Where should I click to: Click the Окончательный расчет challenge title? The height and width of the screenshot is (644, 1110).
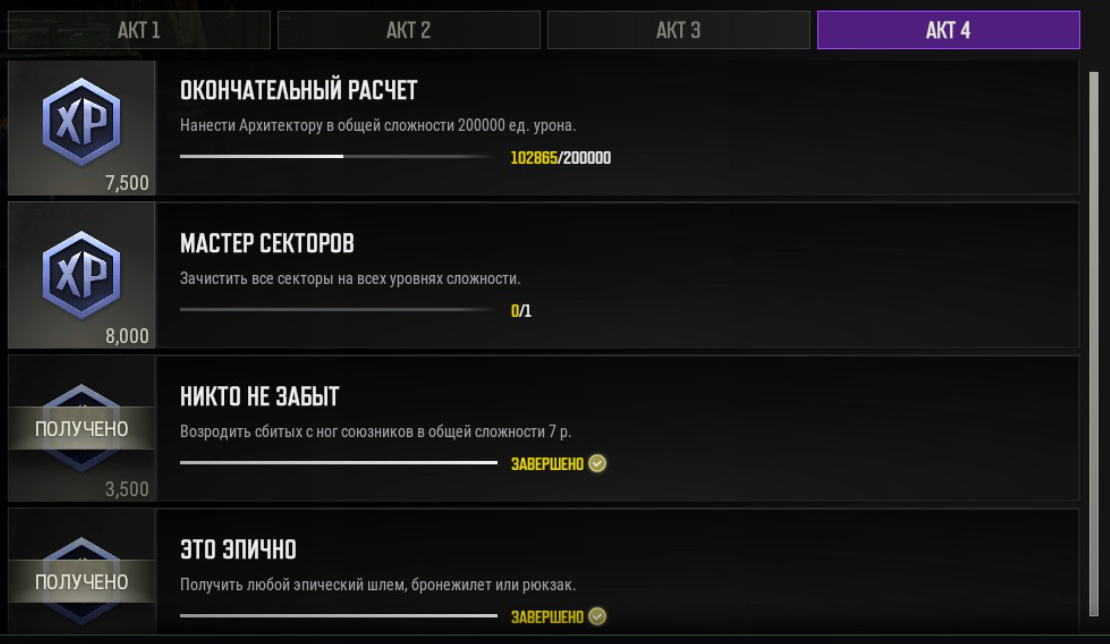[x=298, y=91]
